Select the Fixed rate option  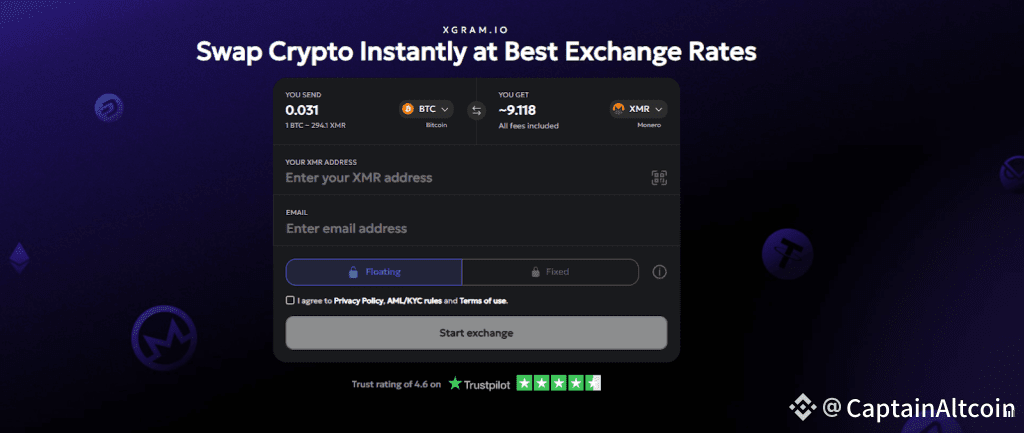(x=550, y=272)
